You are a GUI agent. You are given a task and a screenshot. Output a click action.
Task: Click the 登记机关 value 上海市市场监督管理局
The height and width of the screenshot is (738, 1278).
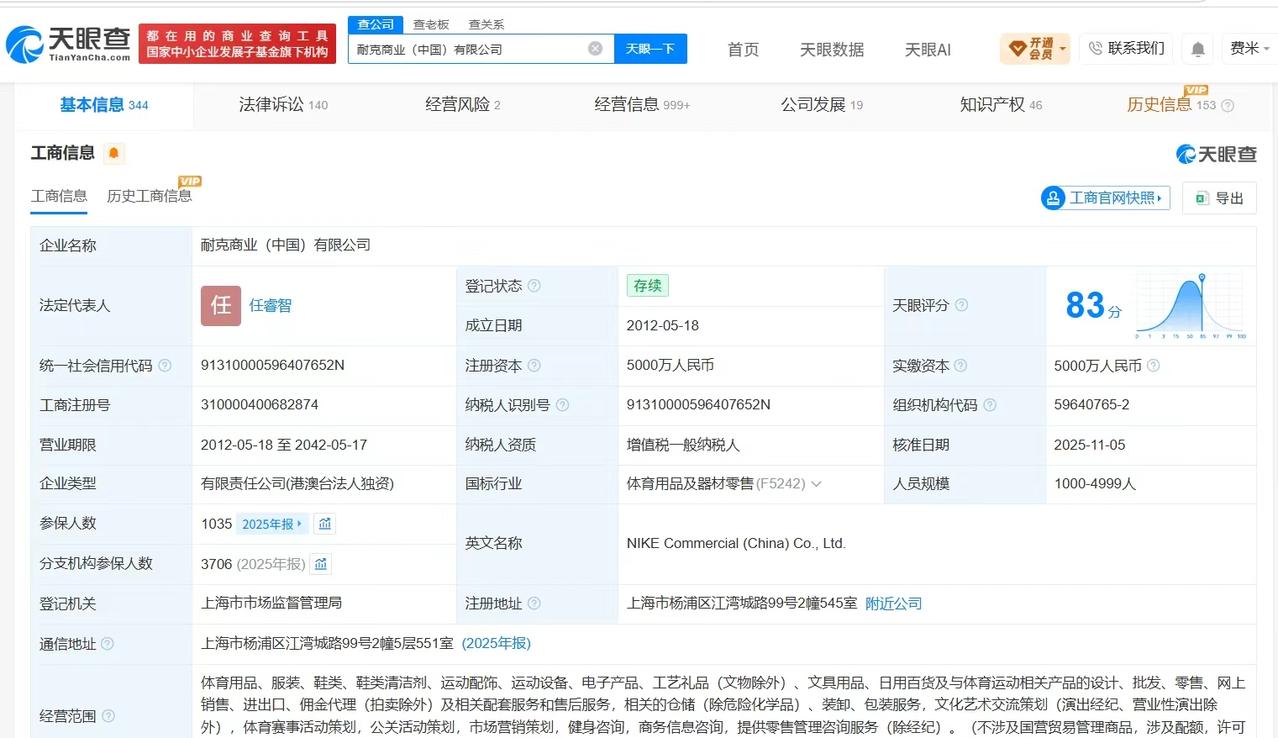[272, 604]
